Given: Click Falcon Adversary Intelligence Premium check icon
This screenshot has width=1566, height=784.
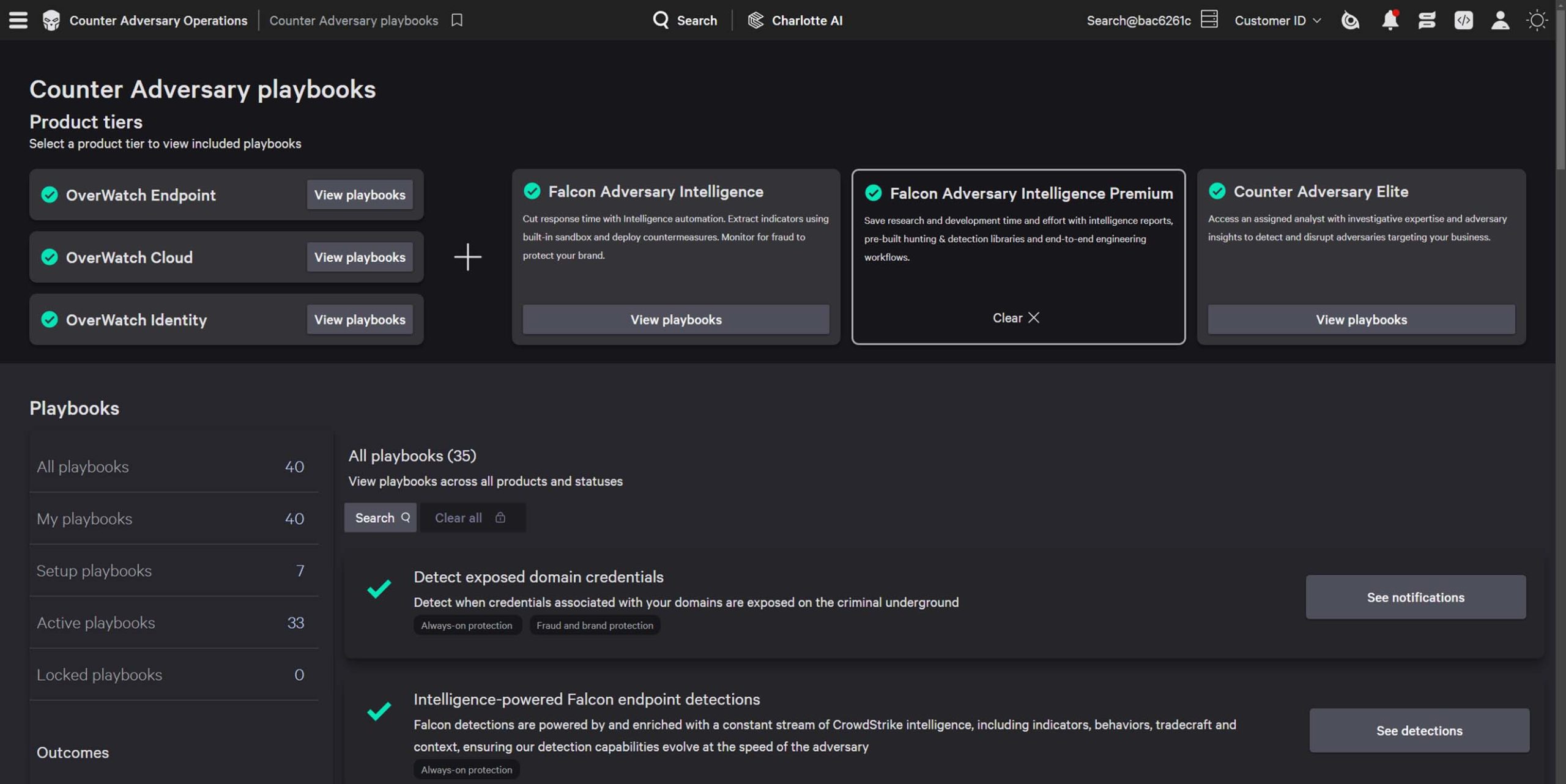Looking at the screenshot, I should (x=874, y=193).
